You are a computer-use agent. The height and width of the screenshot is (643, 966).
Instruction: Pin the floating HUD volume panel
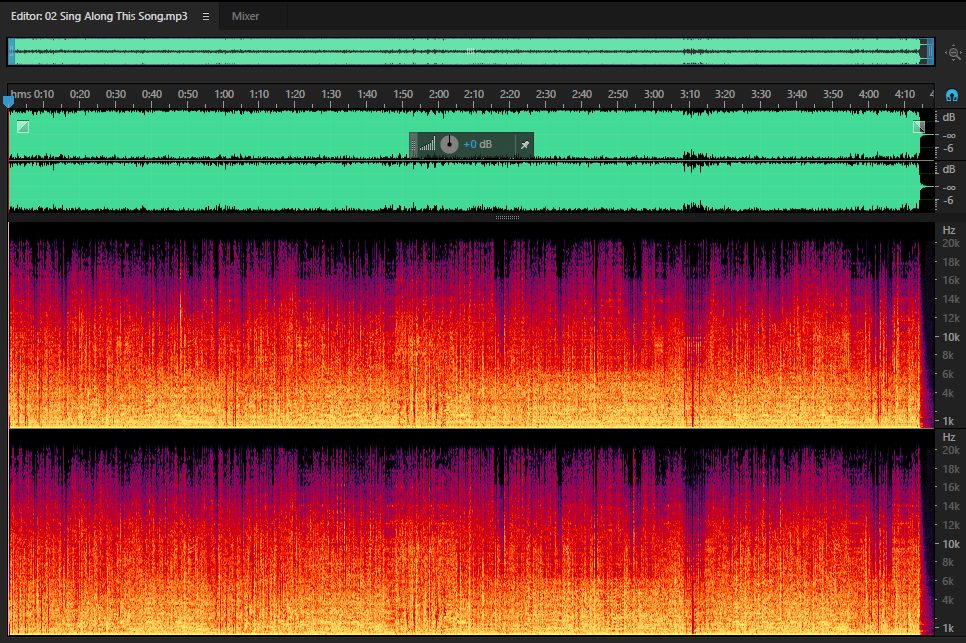pyautogui.click(x=524, y=145)
